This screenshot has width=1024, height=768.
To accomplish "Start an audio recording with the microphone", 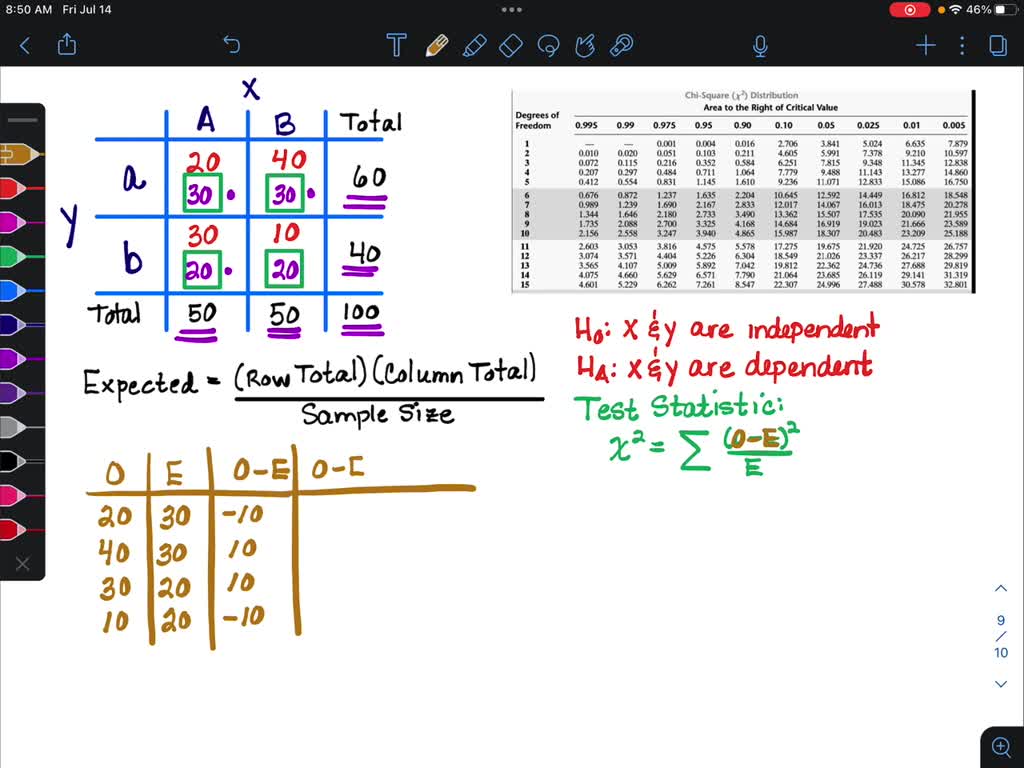I will 760,45.
